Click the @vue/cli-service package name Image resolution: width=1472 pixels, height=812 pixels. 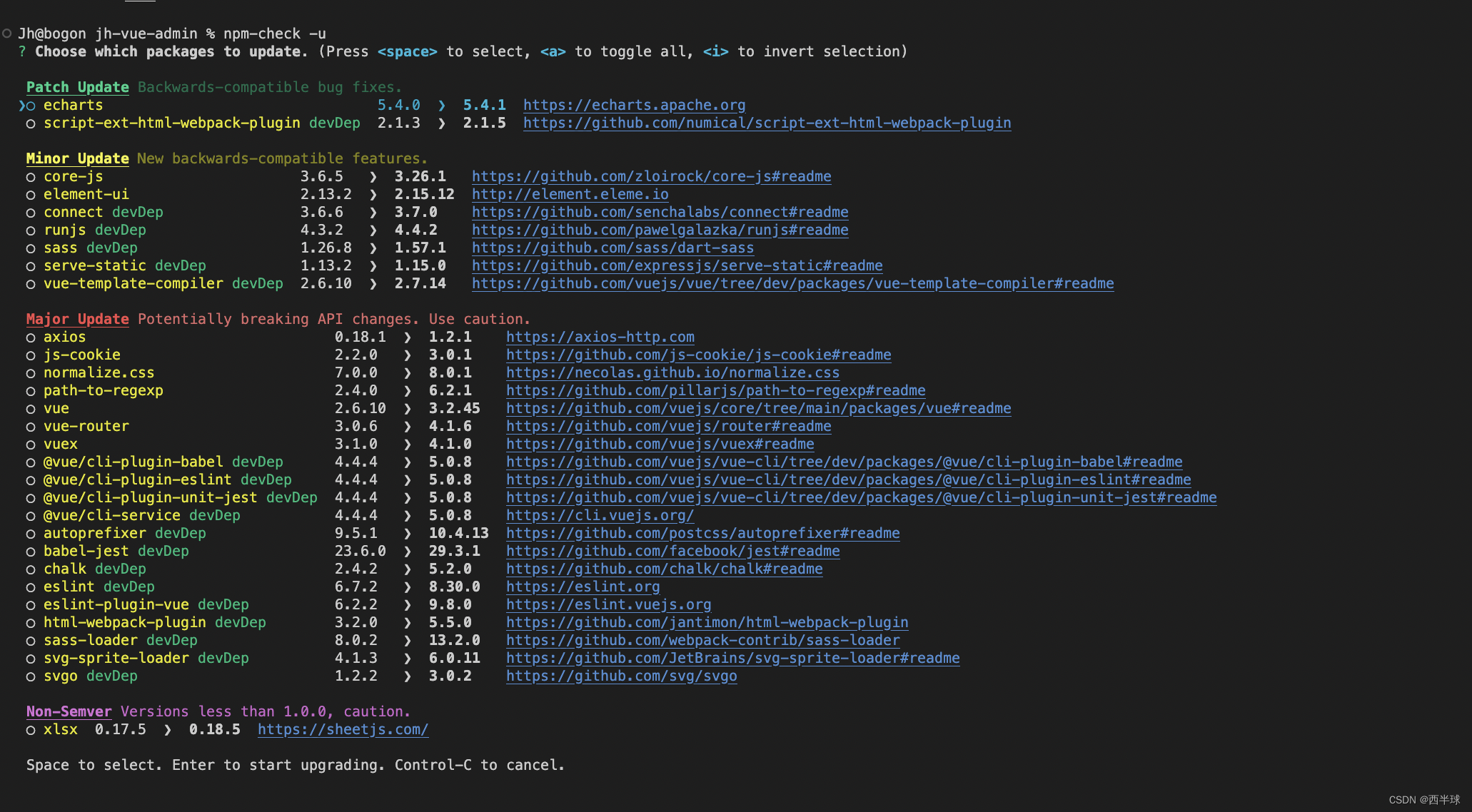point(111,516)
